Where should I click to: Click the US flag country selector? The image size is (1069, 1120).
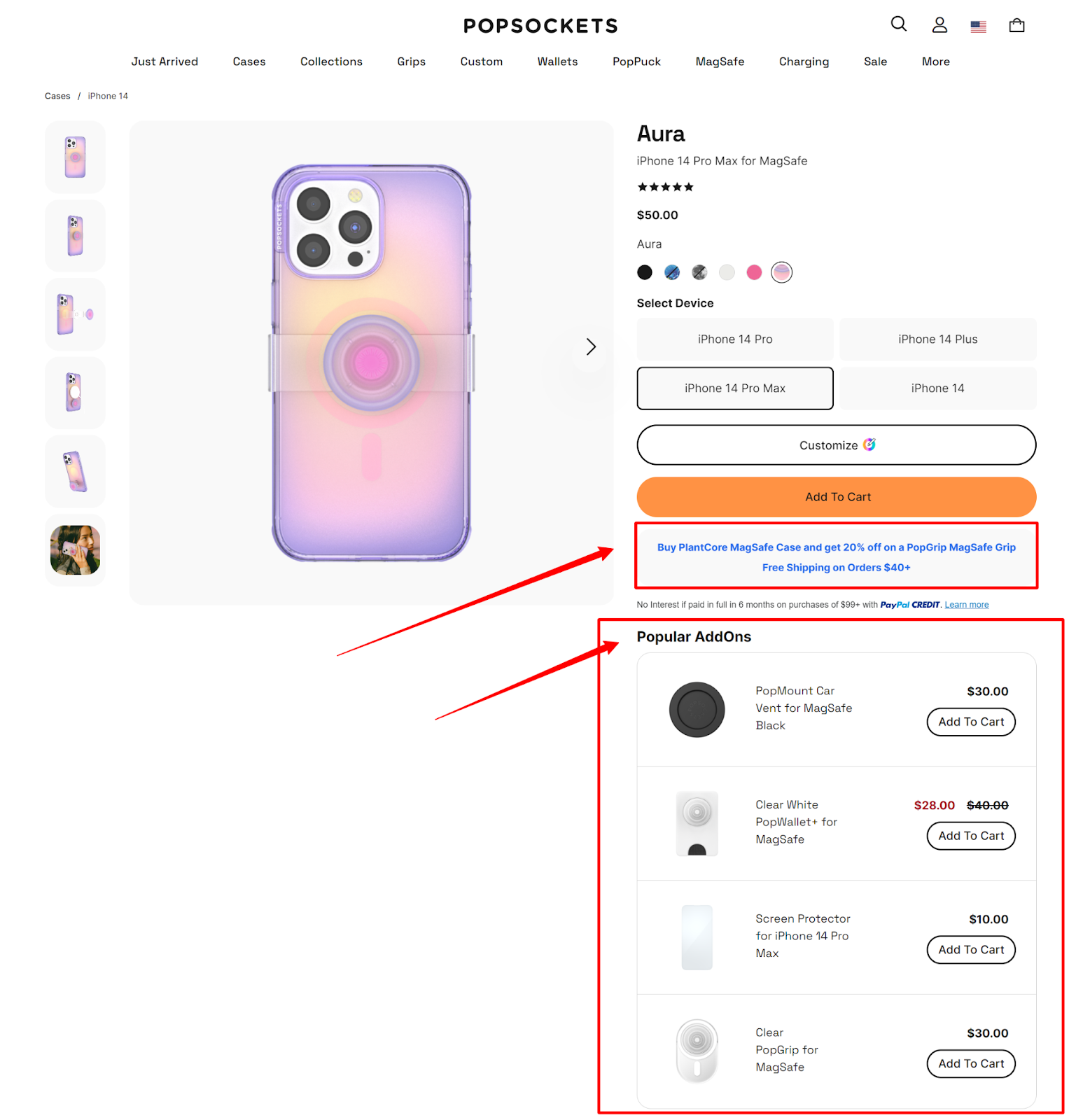coord(978,27)
